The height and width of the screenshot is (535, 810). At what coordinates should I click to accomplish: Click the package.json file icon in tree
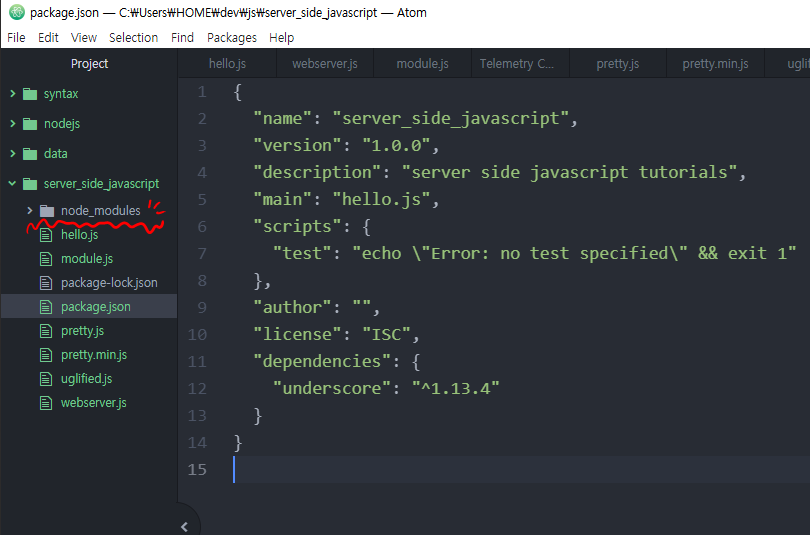pos(46,307)
